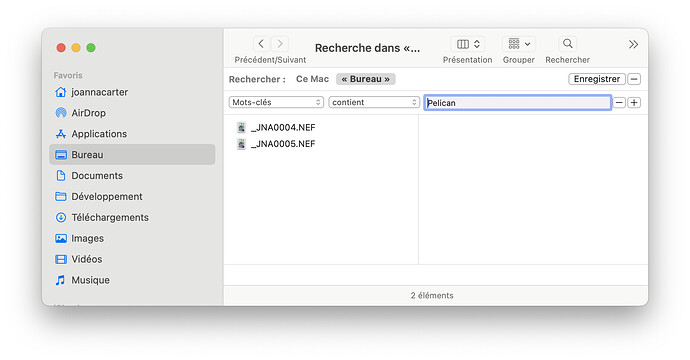This screenshot has height=360, width=690.
Task: Zoom the window with green button
Action: tap(91, 48)
